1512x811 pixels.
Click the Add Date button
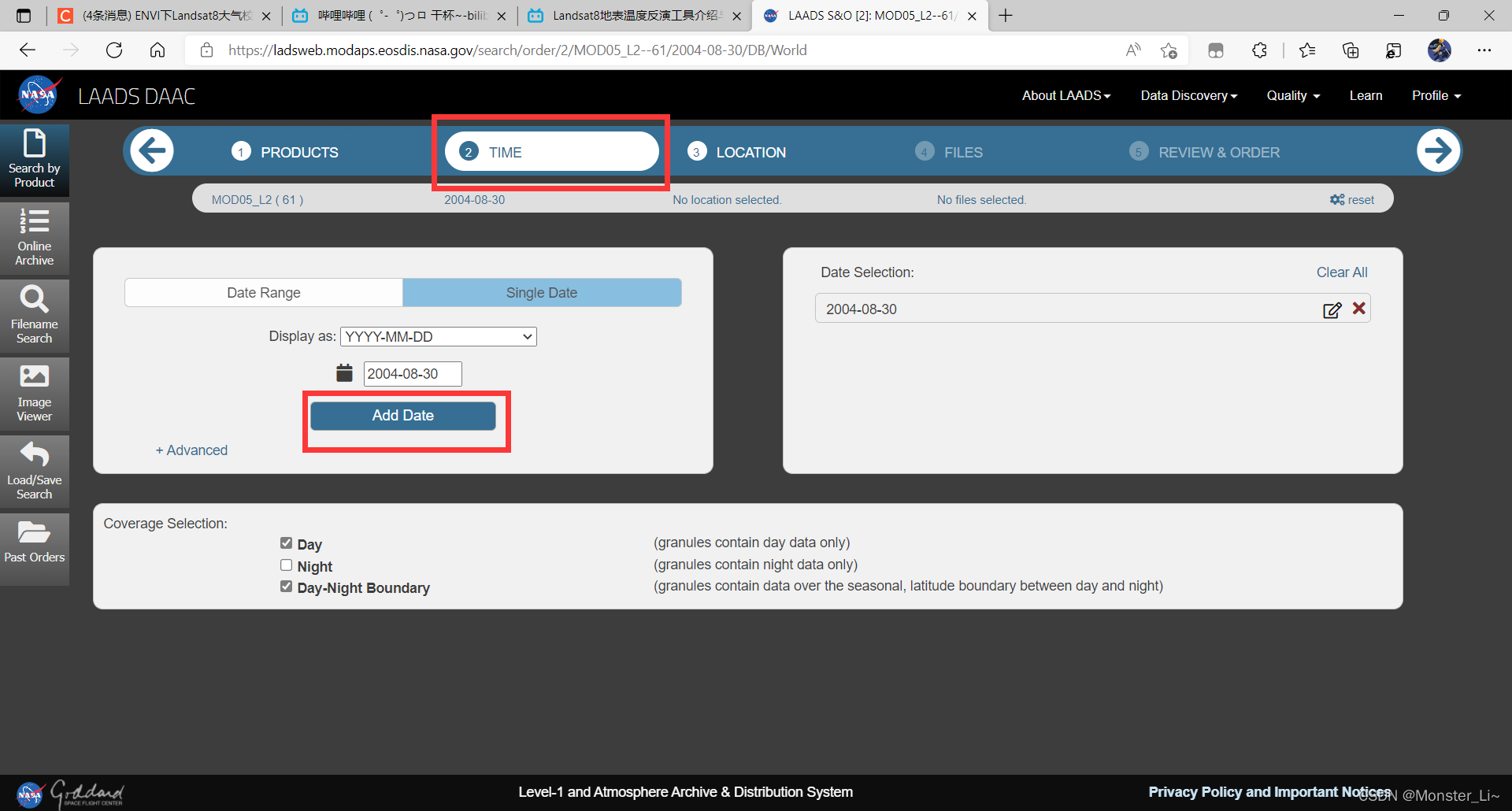click(x=403, y=416)
